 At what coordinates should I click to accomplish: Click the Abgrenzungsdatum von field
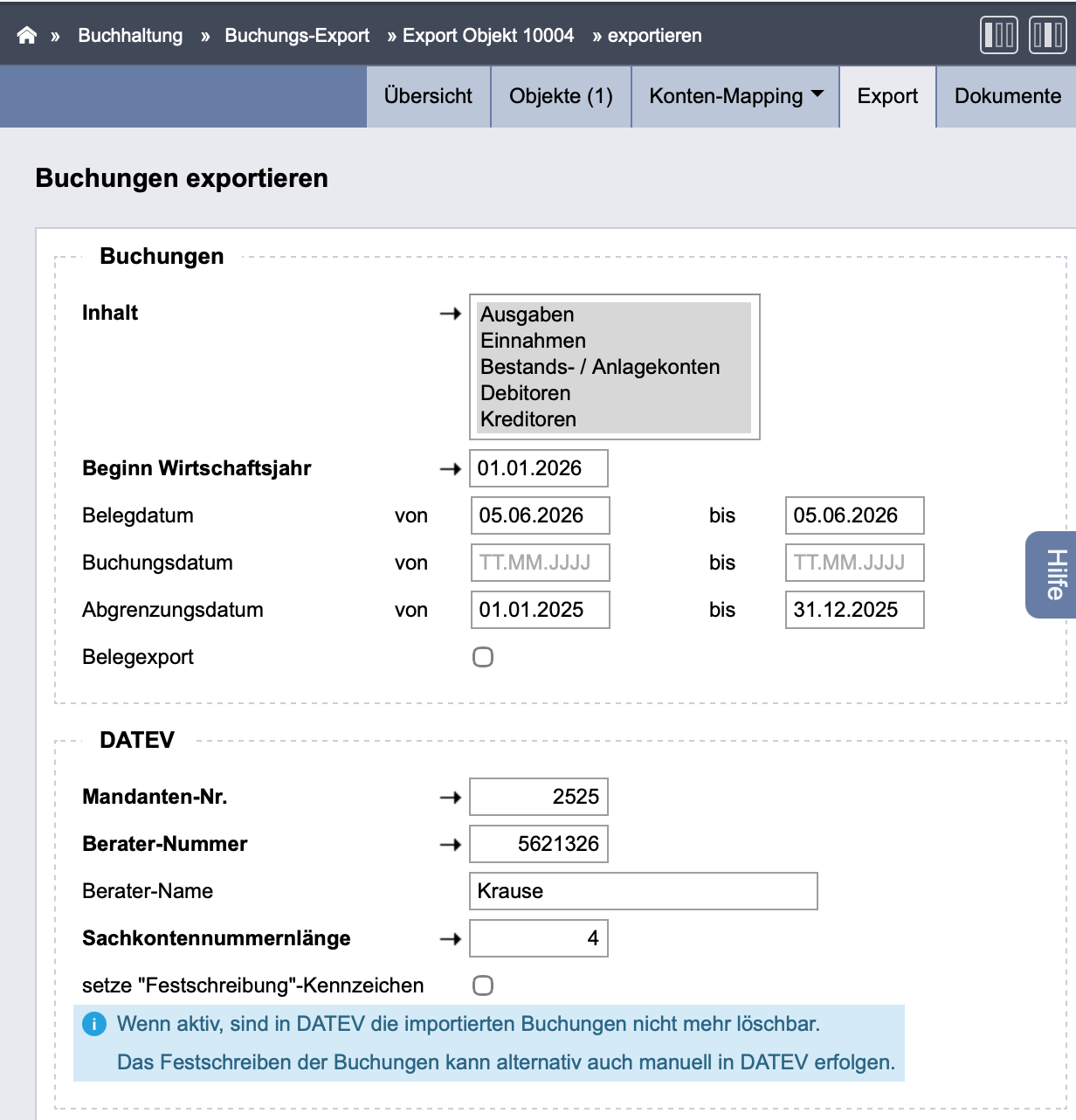540,610
